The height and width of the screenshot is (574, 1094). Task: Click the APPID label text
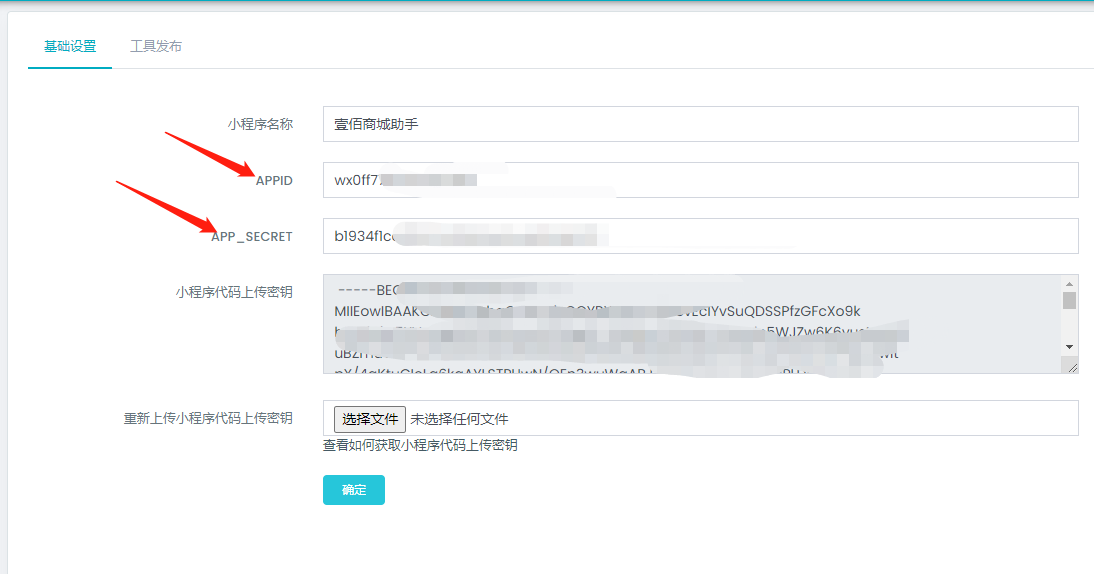[x=274, y=181]
